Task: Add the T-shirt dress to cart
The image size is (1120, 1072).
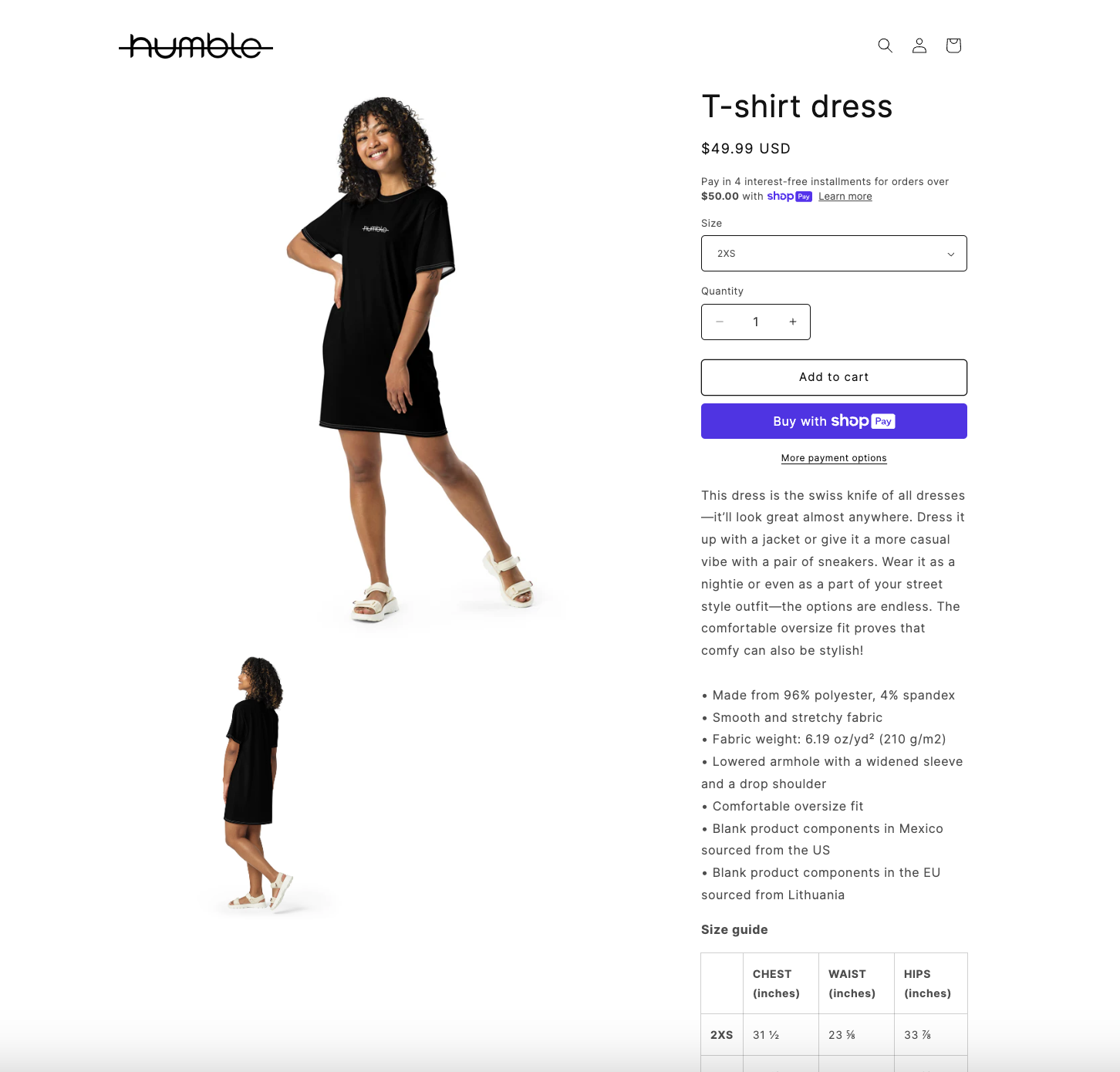Action: pyautogui.click(x=834, y=377)
